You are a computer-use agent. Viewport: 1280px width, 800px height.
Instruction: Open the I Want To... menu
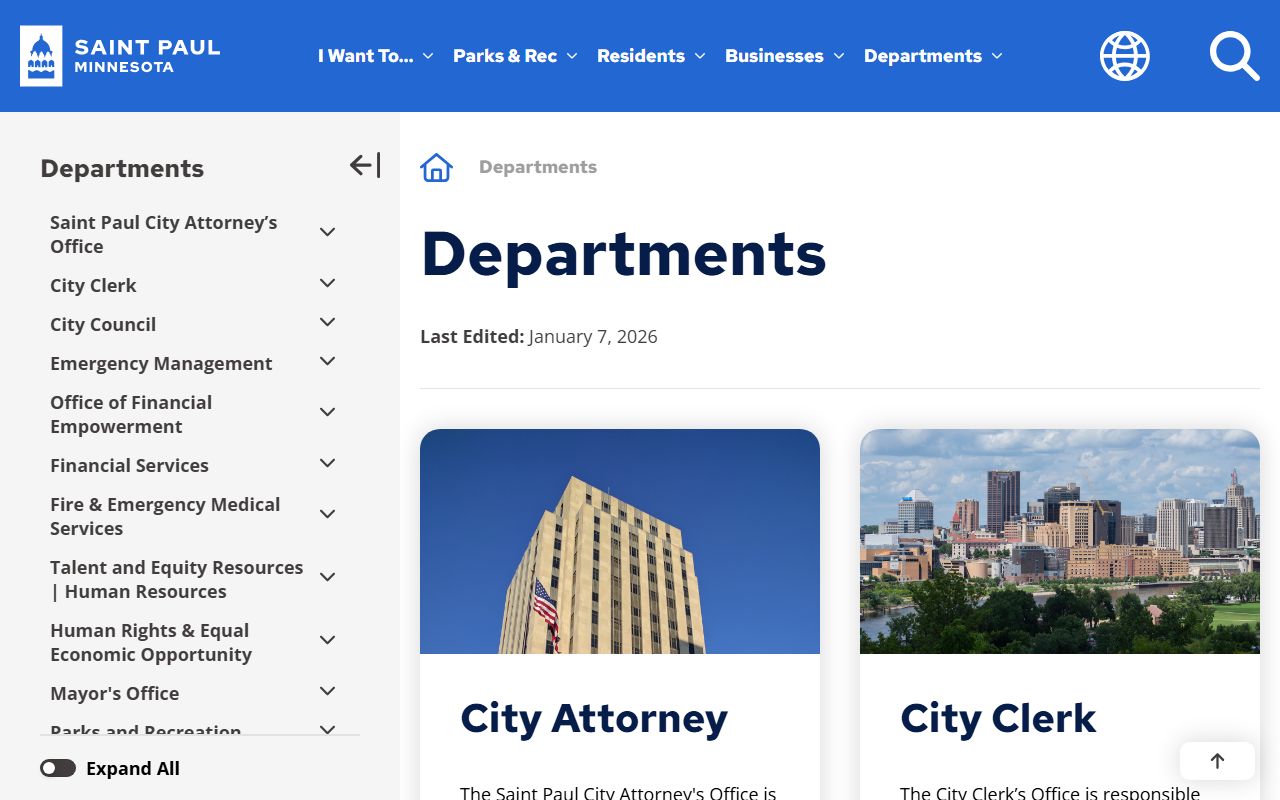(x=376, y=56)
